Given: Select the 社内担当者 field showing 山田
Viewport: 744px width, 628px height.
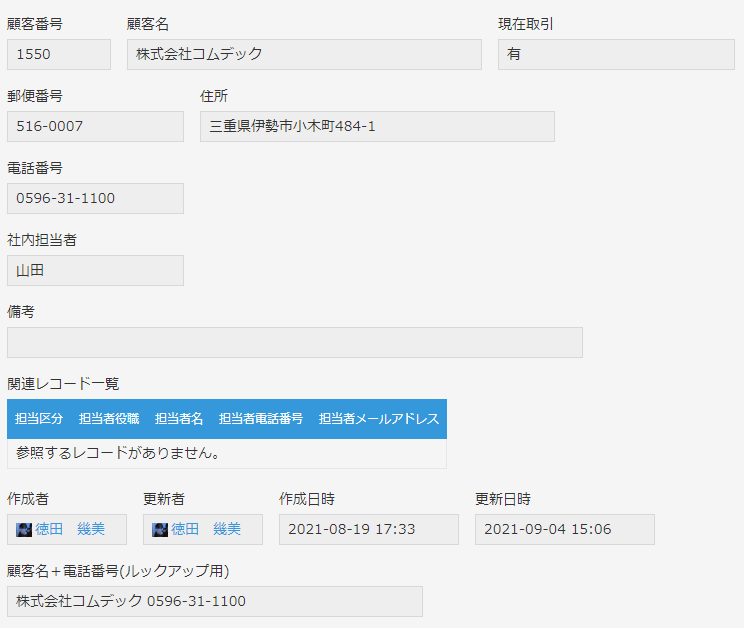Looking at the screenshot, I should point(95,270).
